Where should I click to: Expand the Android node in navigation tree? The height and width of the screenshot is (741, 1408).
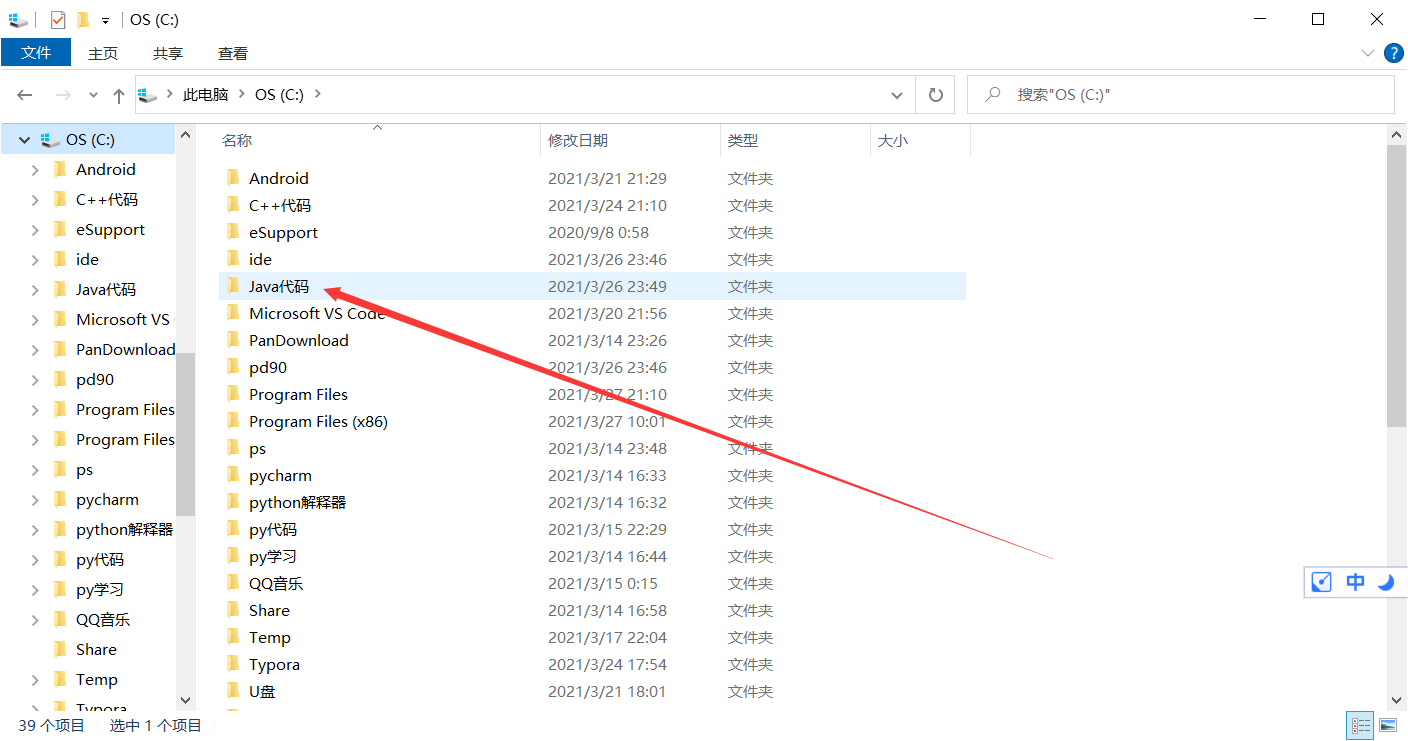(35, 170)
